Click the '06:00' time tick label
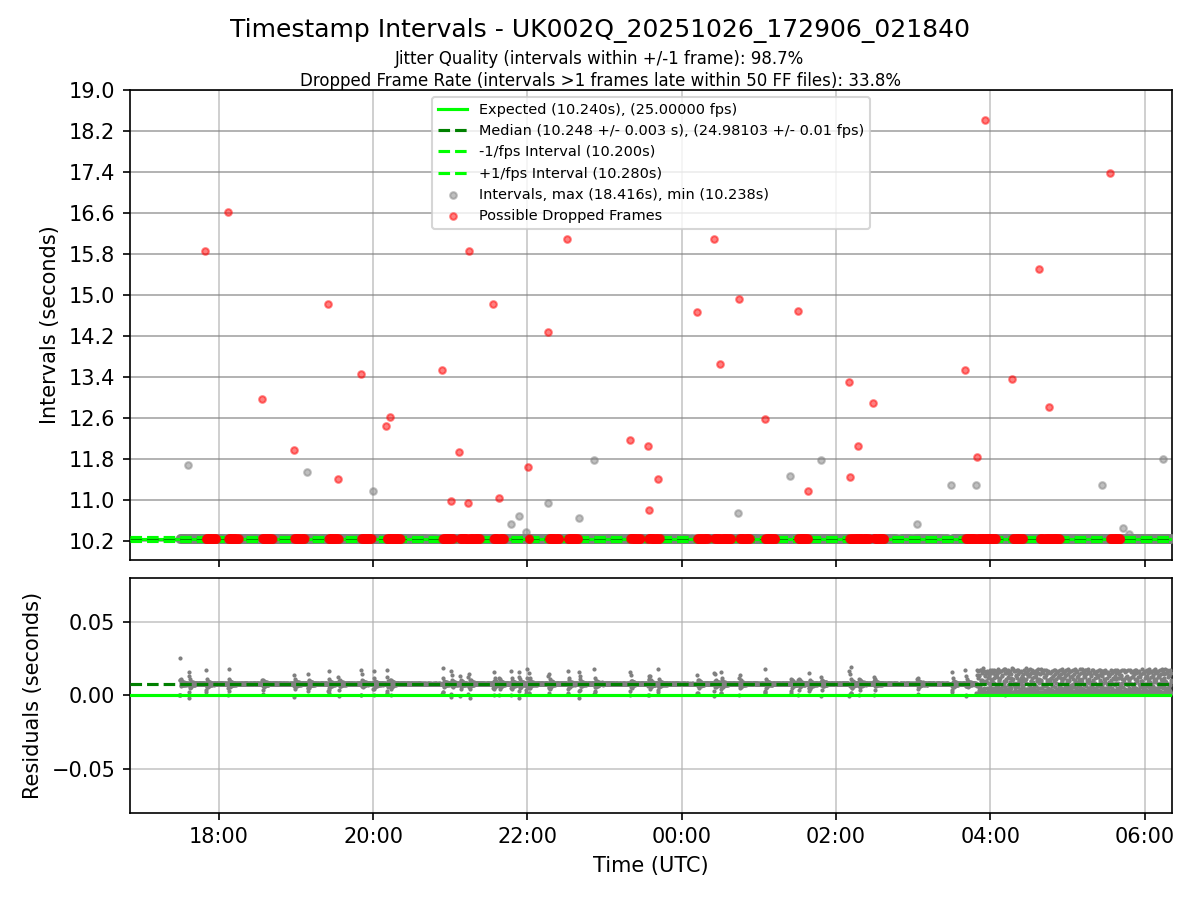Screen dimensions: 1200x900 click(x=1144, y=835)
